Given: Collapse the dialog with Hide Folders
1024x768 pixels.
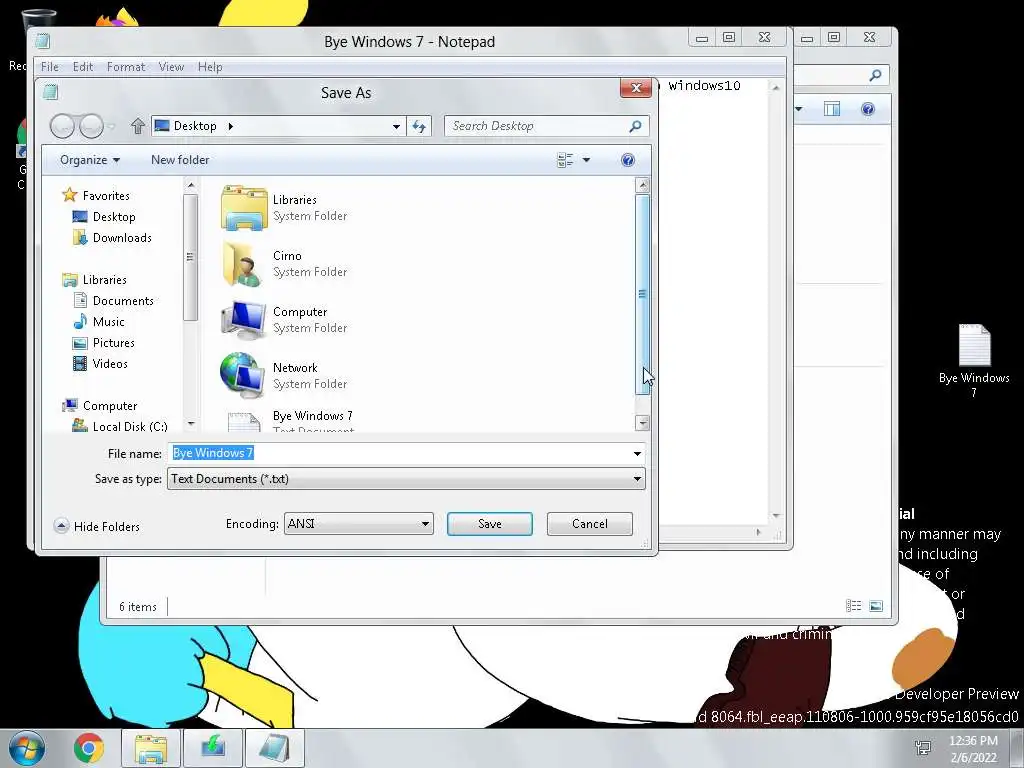Looking at the screenshot, I should 97,526.
